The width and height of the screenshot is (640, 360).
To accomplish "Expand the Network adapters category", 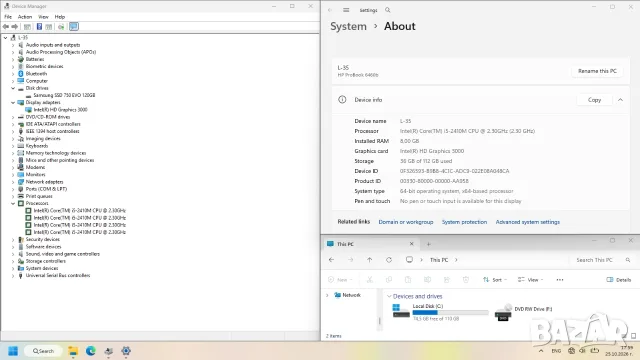I will tap(13, 182).
